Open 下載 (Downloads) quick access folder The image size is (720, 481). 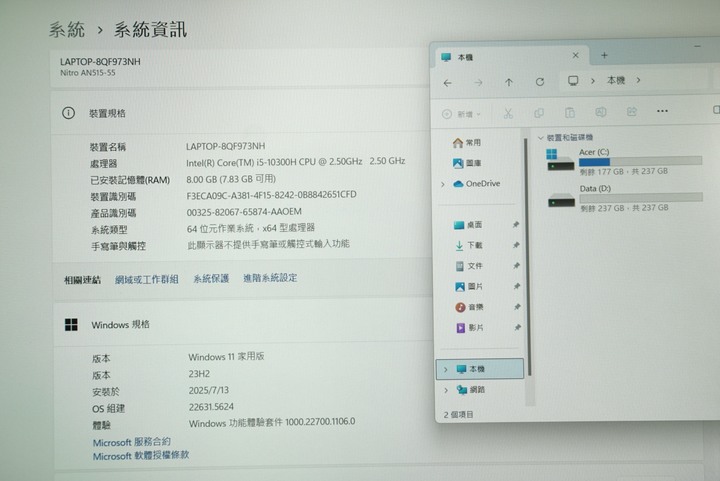tap(468, 246)
